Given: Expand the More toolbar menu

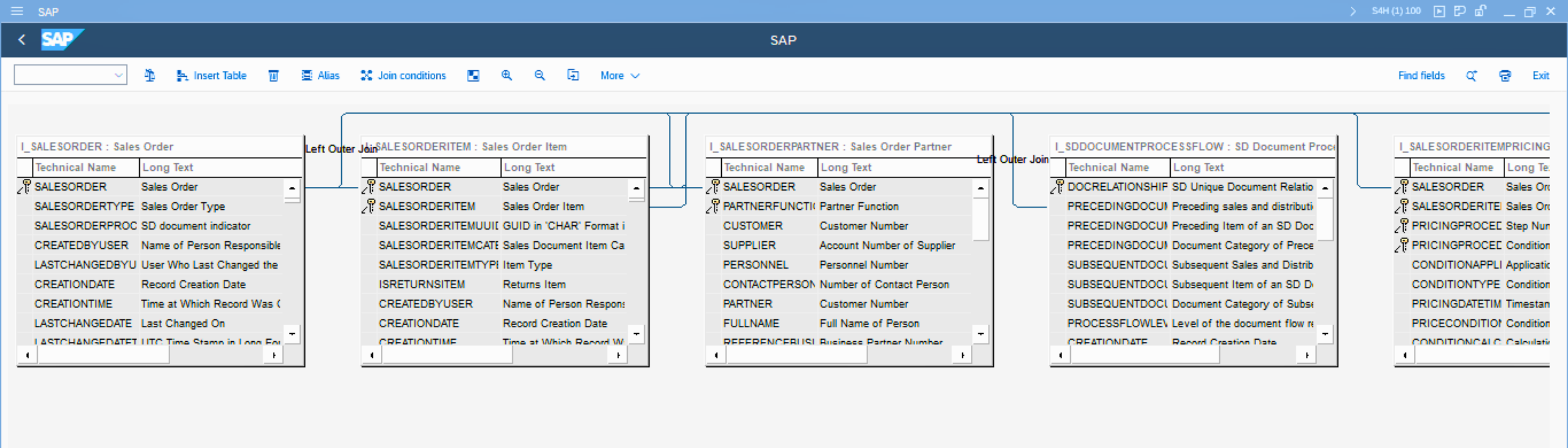Looking at the screenshot, I should pyautogui.click(x=619, y=75).
